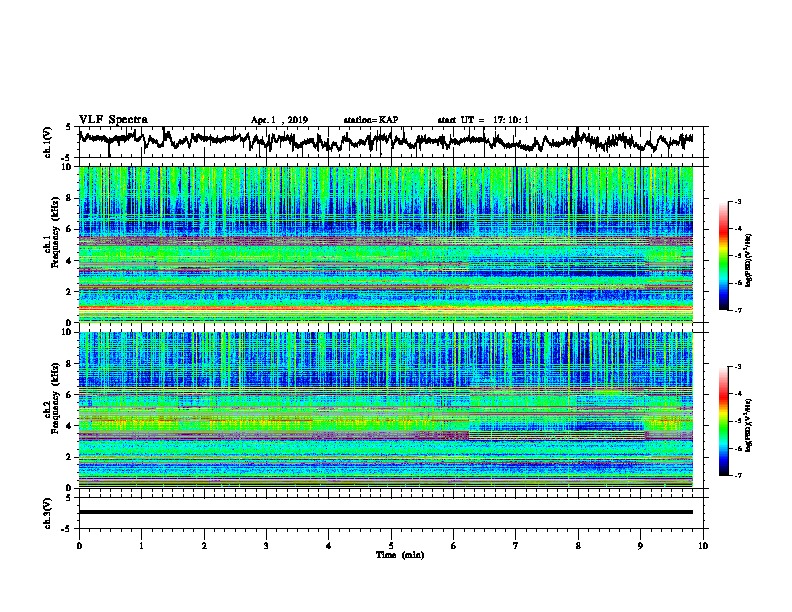The height and width of the screenshot is (612, 792).
Task: Click the 'VLF Spectra' plot title
Action: pos(113,120)
